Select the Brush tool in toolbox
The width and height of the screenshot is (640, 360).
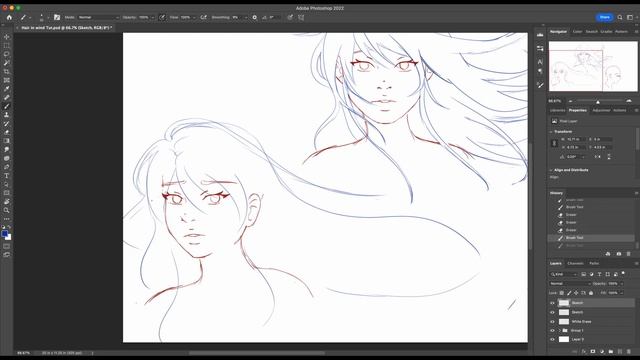[x=7, y=106]
